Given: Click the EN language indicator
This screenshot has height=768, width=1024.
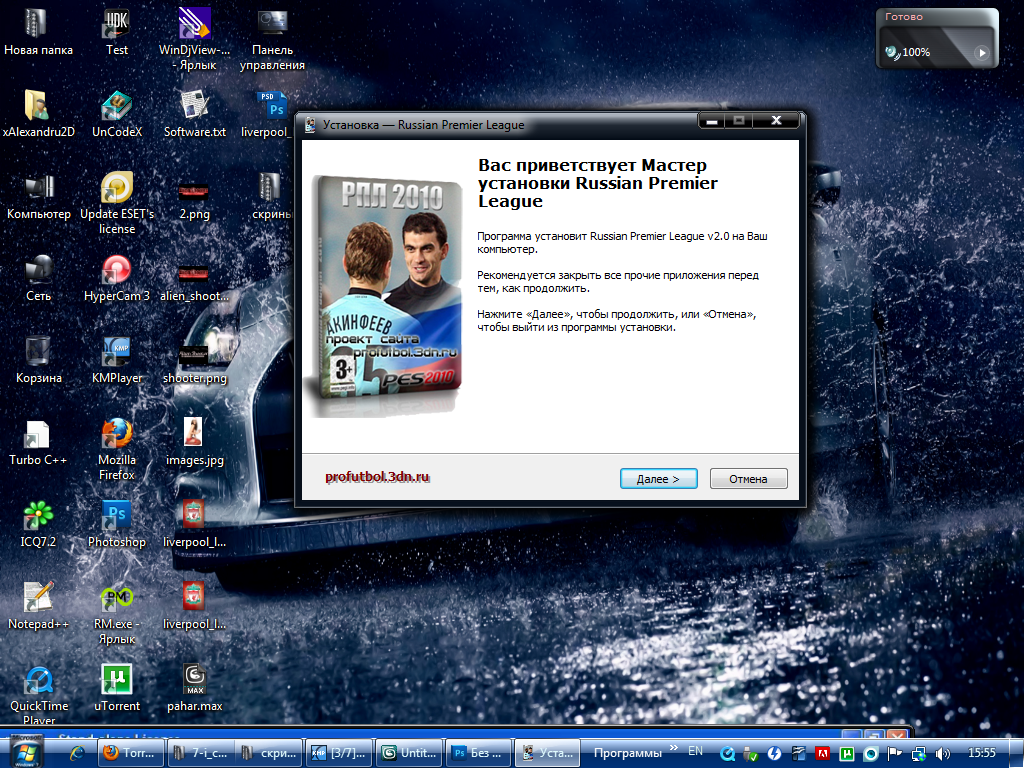Looking at the screenshot, I should [696, 751].
